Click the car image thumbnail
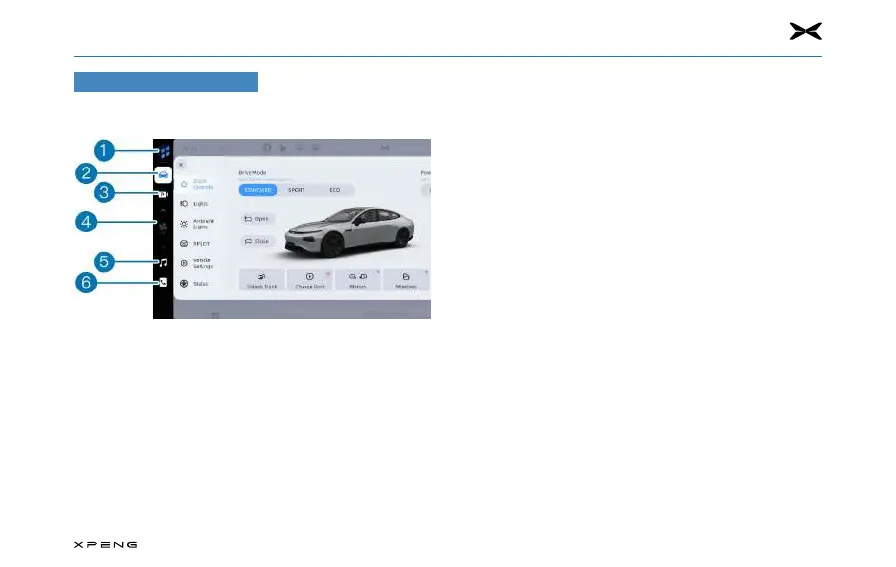The height and width of the screenshot is (567, 896). (x=350, y=231)
